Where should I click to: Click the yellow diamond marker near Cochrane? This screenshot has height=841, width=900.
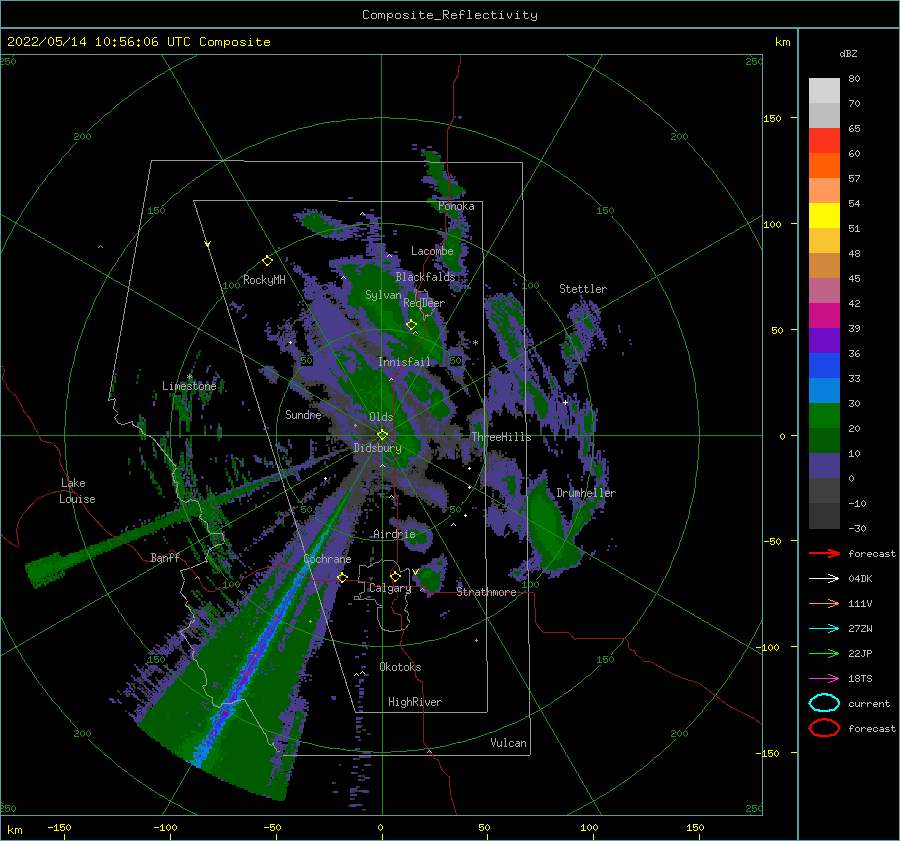pos(342,577)
